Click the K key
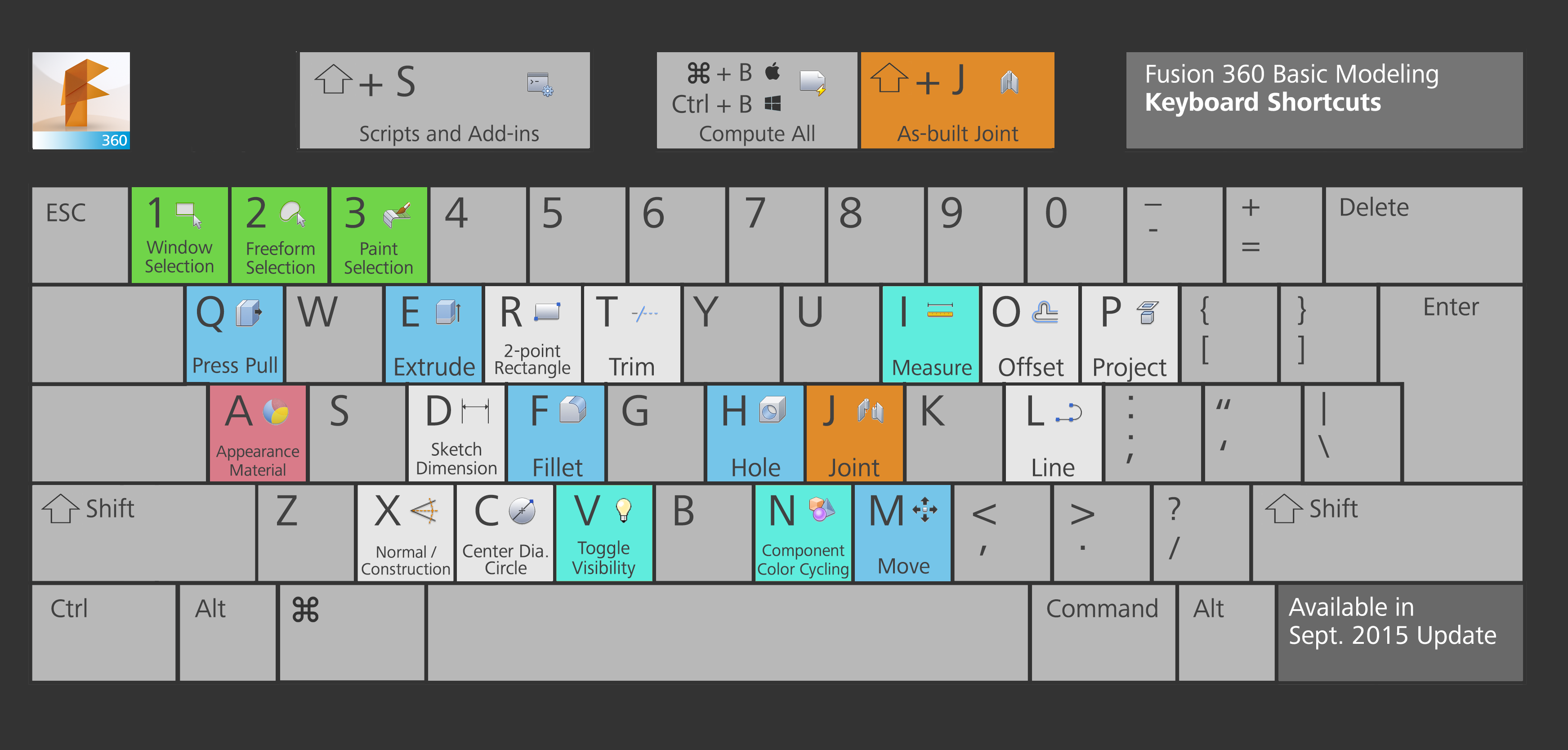The height and width of the screenshot is (750, 1568). click(955, 433)
